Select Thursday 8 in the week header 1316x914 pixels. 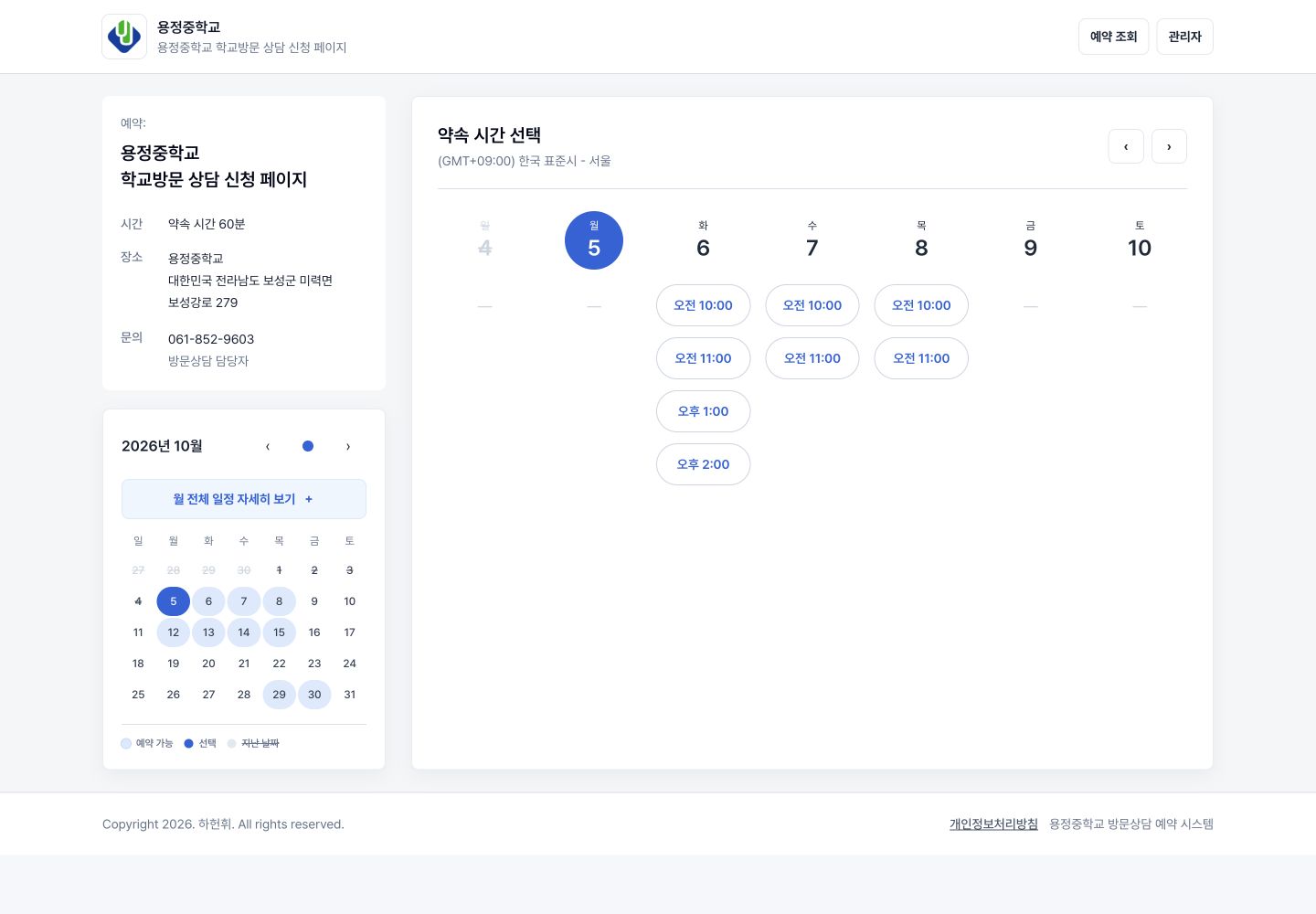tap(921, 240)
